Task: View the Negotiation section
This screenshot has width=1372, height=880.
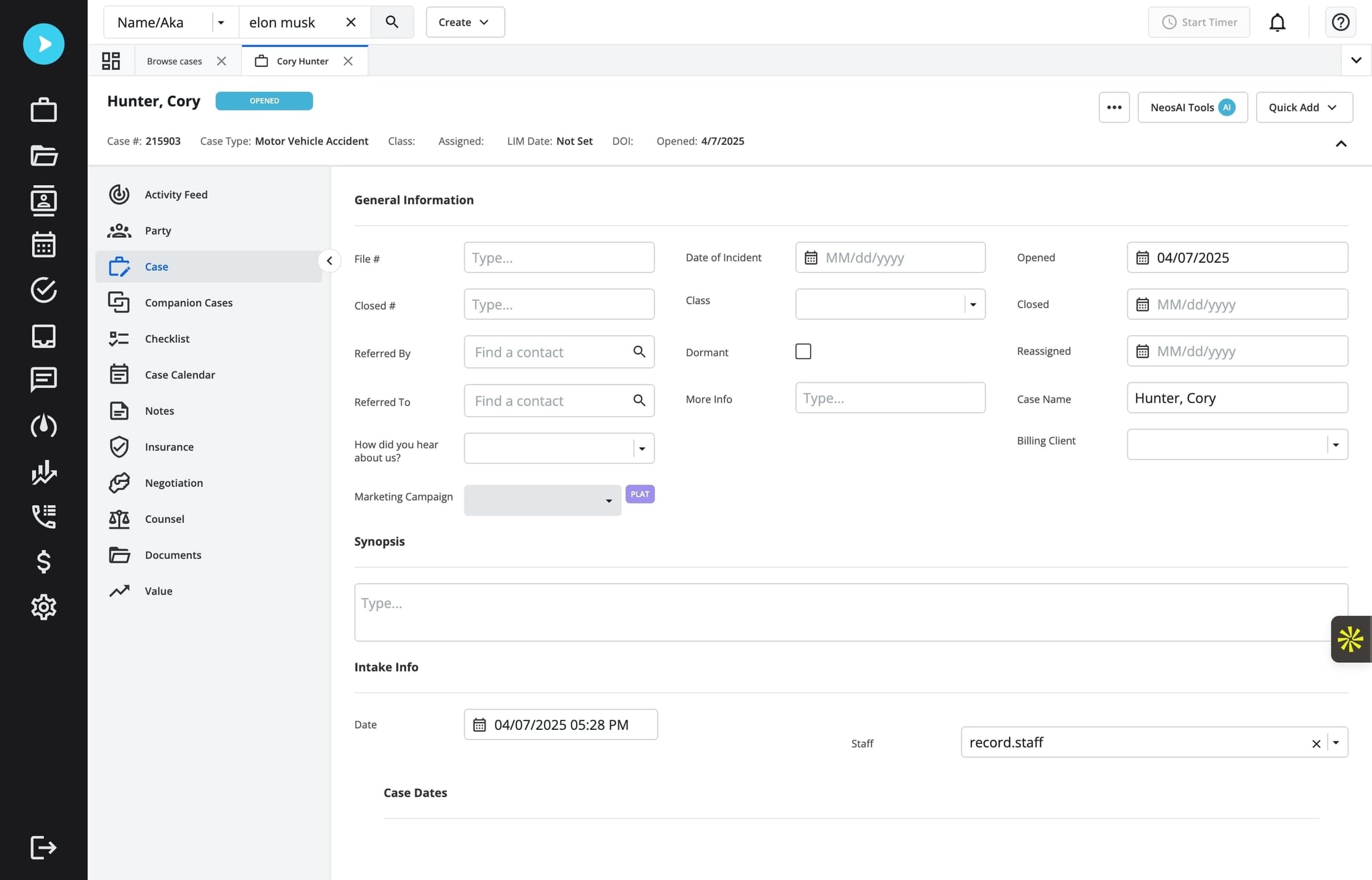Action: pos(174,483)
